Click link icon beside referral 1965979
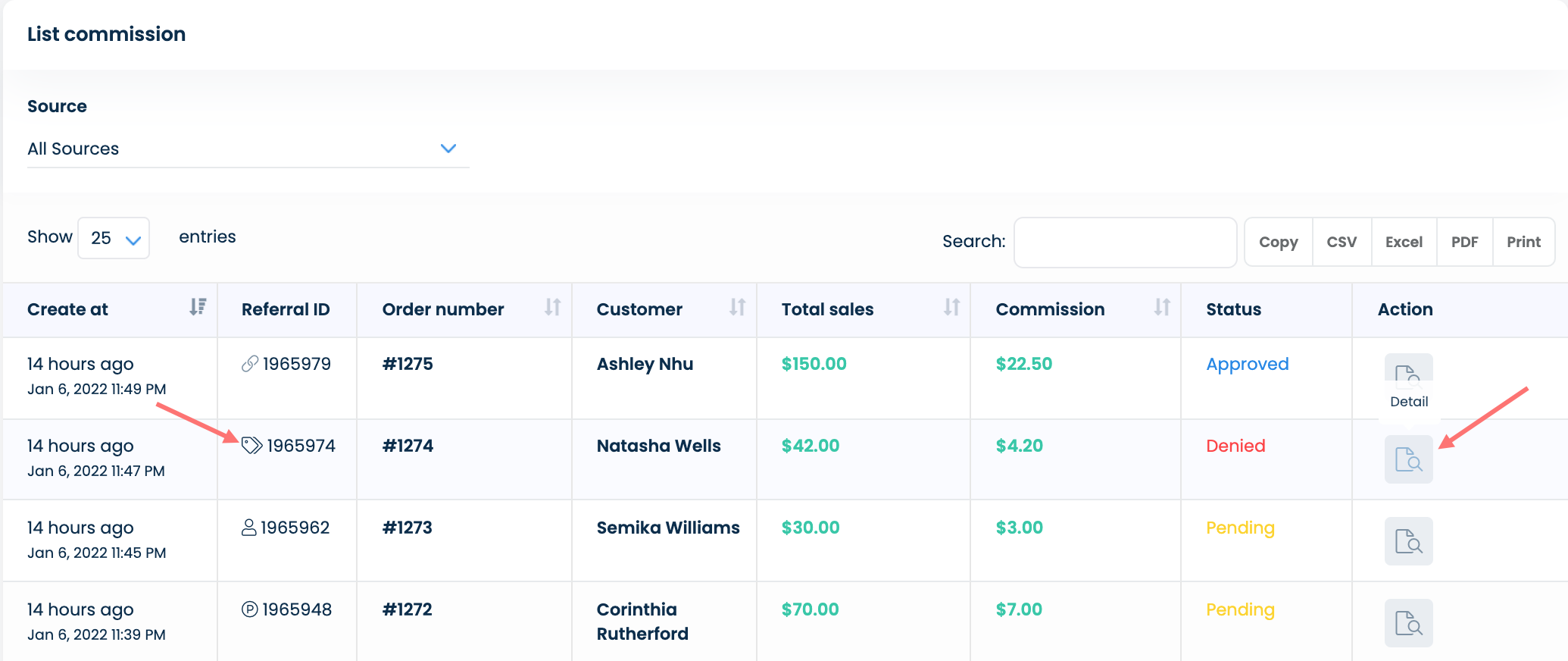Image resolution: width=1568 pixels, height=661 pixels. 250,364
